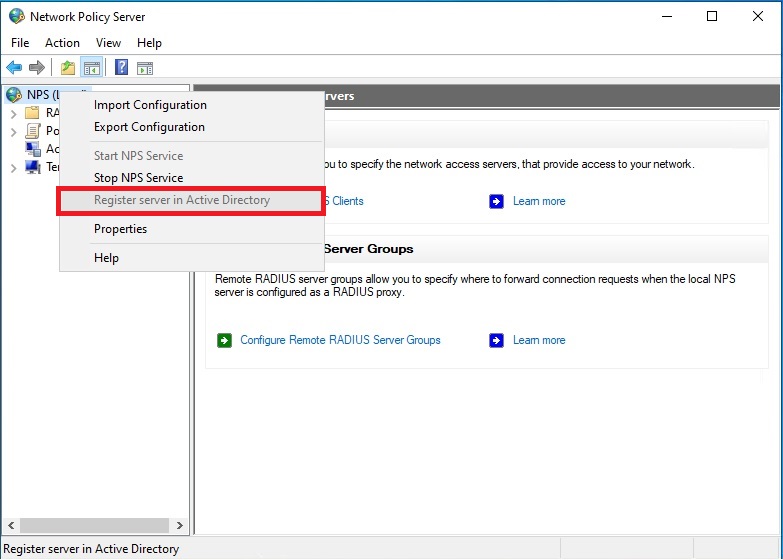The height and width of the screenshot is (560, 783).
Task: Click blue arrow icon next to Clients Learn more
Action: 496,201
